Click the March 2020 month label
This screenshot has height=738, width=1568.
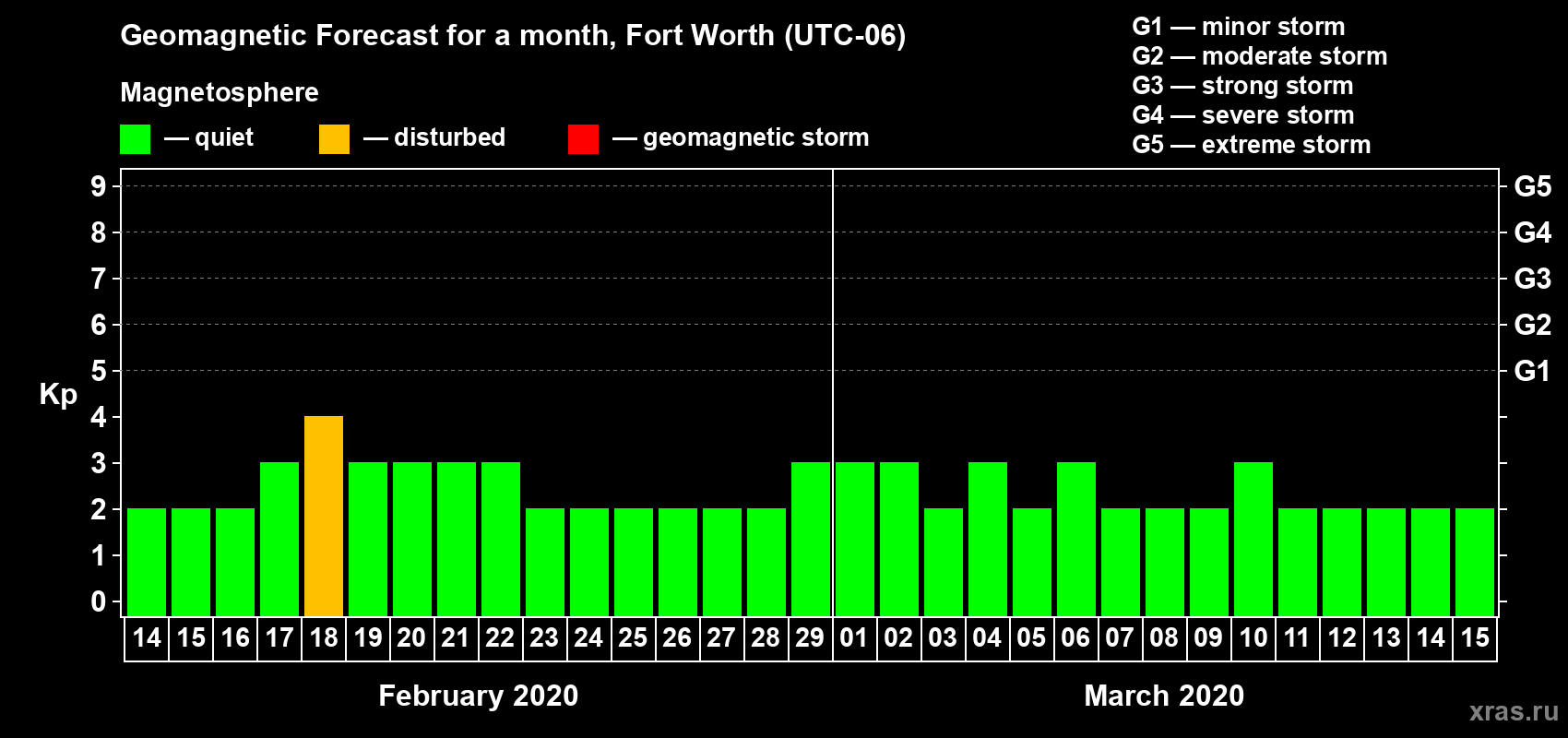pyautogui.click(x=1164, y=696)
